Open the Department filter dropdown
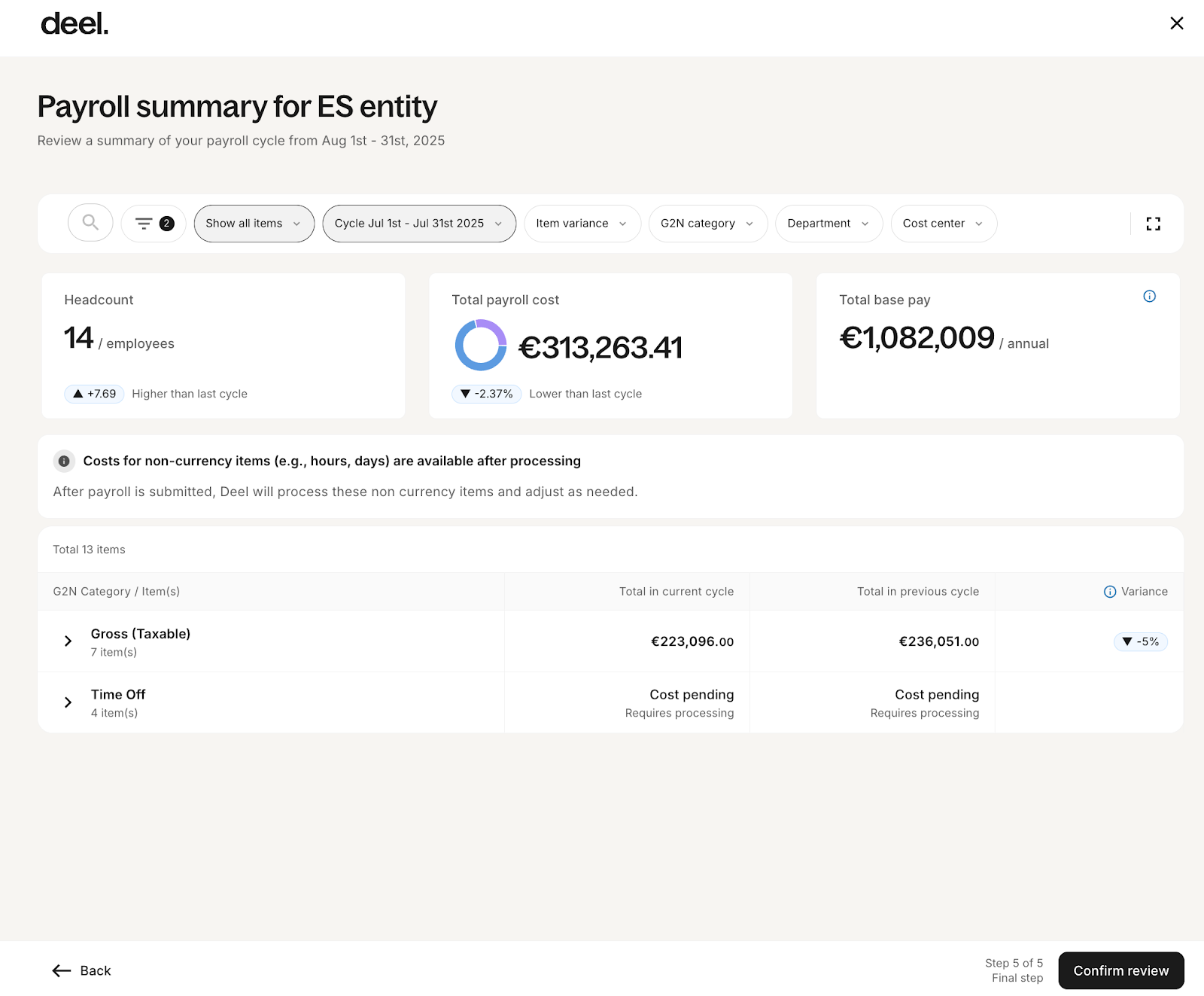 [x=828, y=224]
